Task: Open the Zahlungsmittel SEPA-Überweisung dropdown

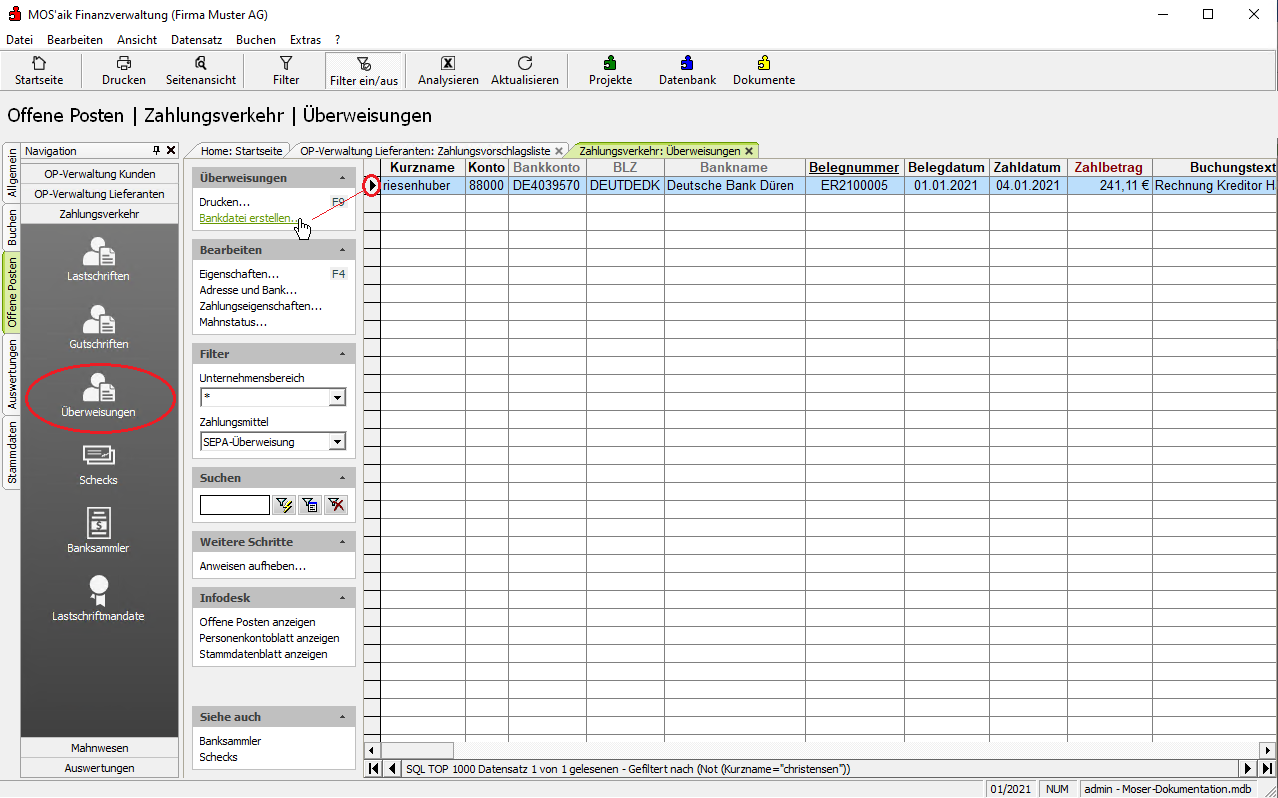Action: [337, 442]
